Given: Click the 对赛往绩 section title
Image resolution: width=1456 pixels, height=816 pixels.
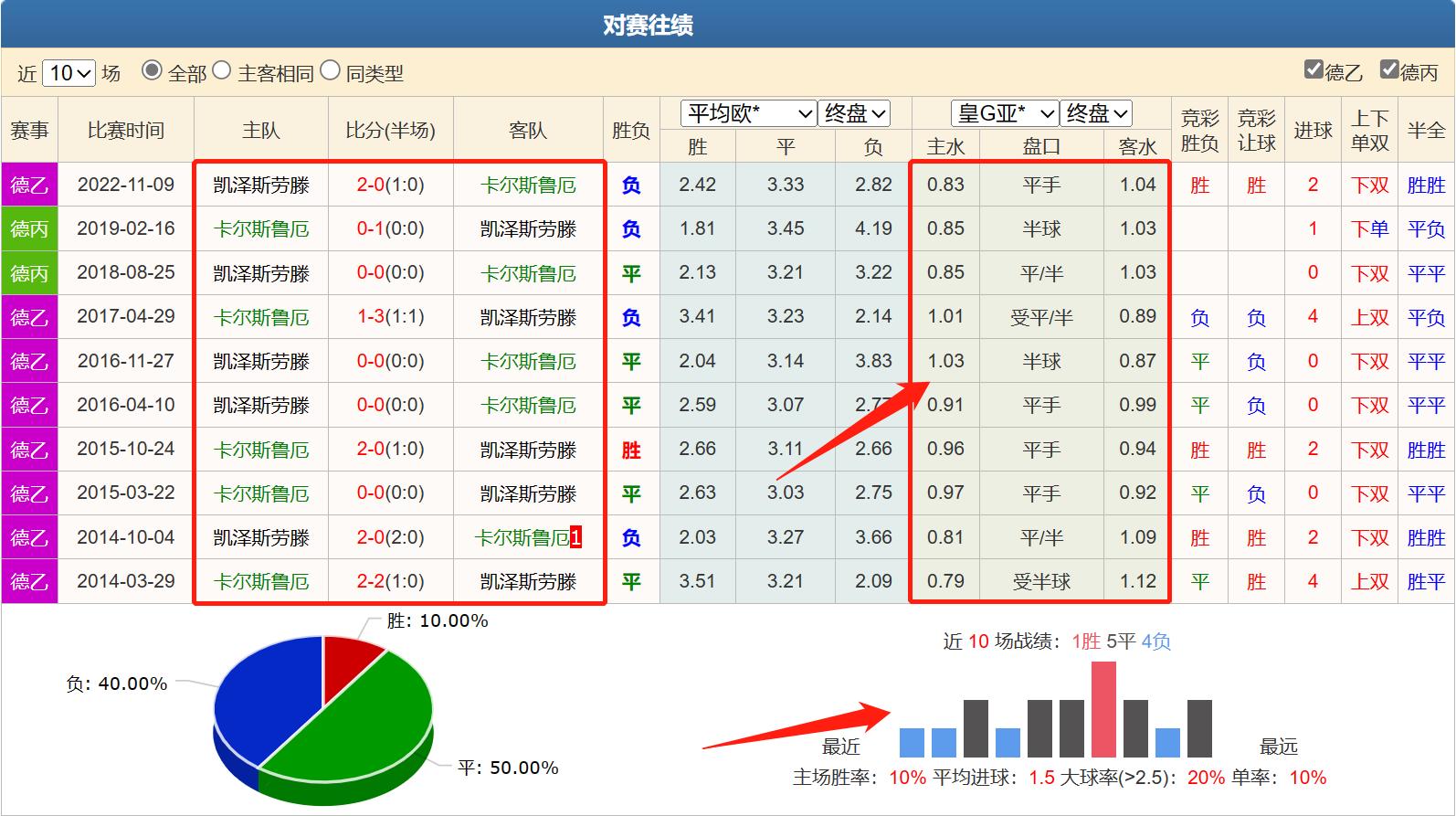Looking at the screenshot, I should [648, 25].
